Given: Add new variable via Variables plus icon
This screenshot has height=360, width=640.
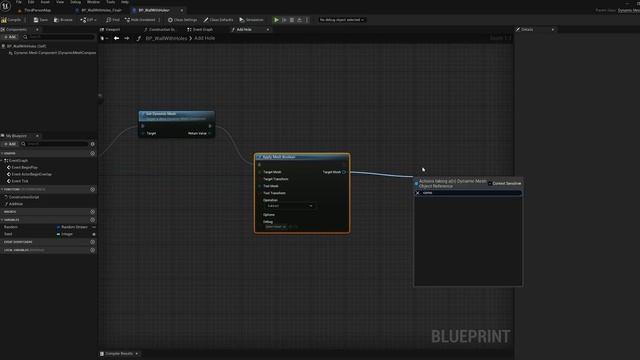Looking at the screenshot, I should coord(93,220).
